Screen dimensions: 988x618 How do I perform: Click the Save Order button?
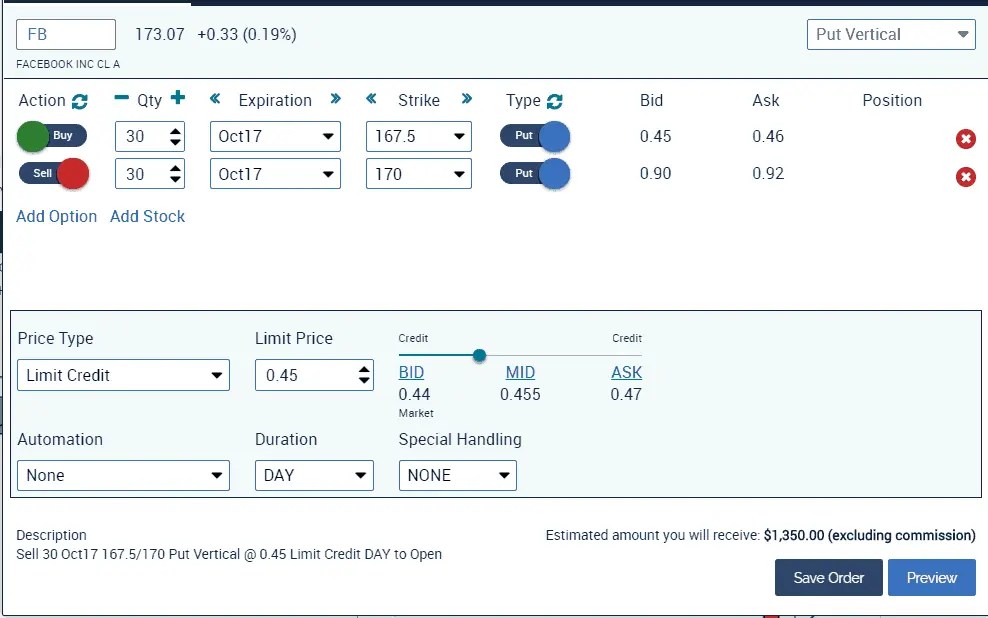tap(828, 577)
